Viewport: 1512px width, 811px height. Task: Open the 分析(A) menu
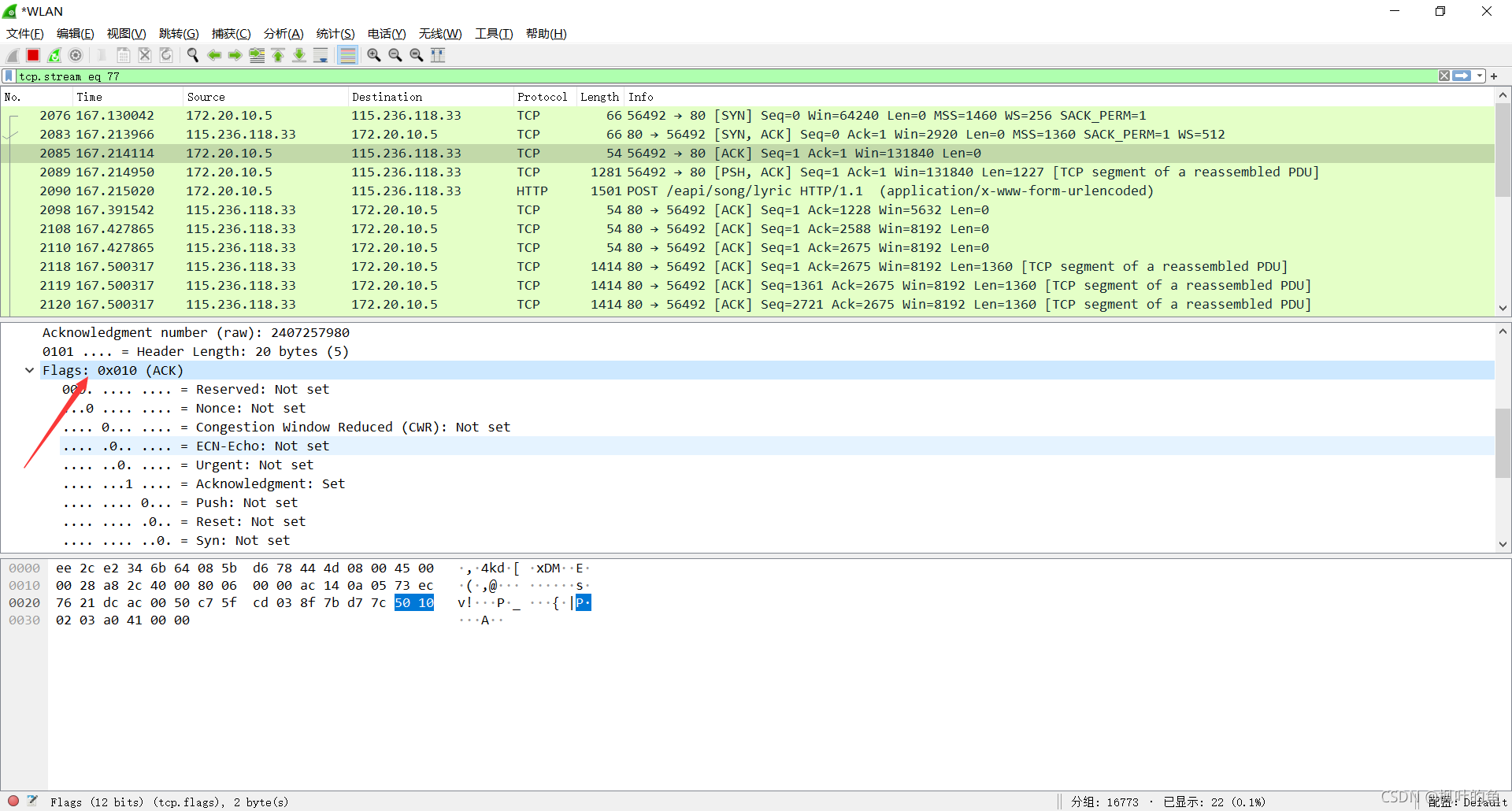pos(283,34)
